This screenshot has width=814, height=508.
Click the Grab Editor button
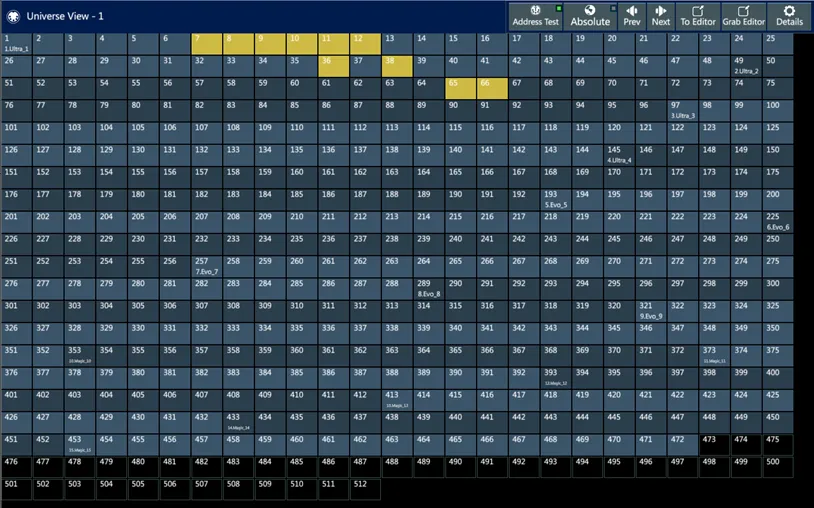coord(743,16)
